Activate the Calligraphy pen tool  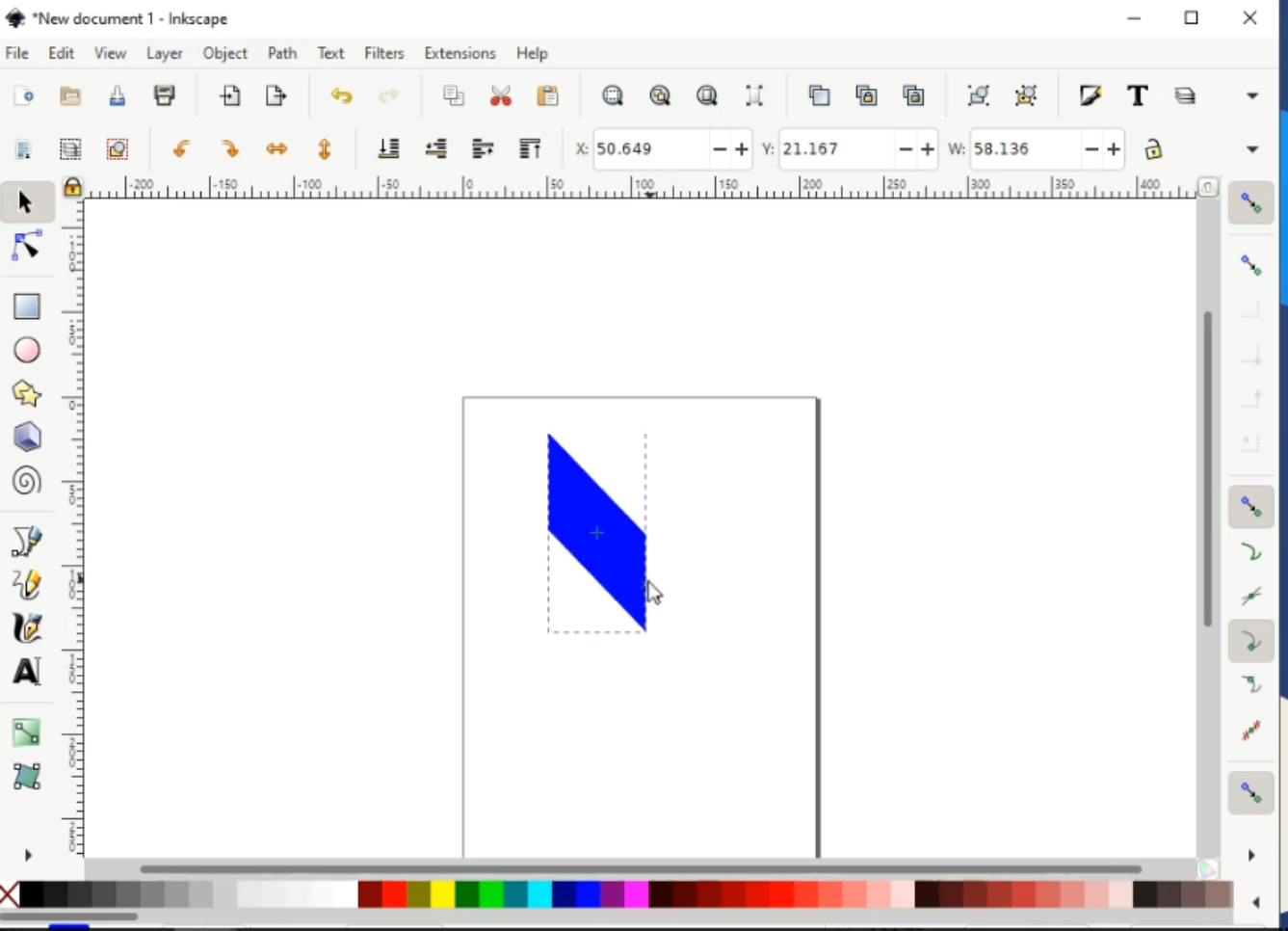point(27,628)
